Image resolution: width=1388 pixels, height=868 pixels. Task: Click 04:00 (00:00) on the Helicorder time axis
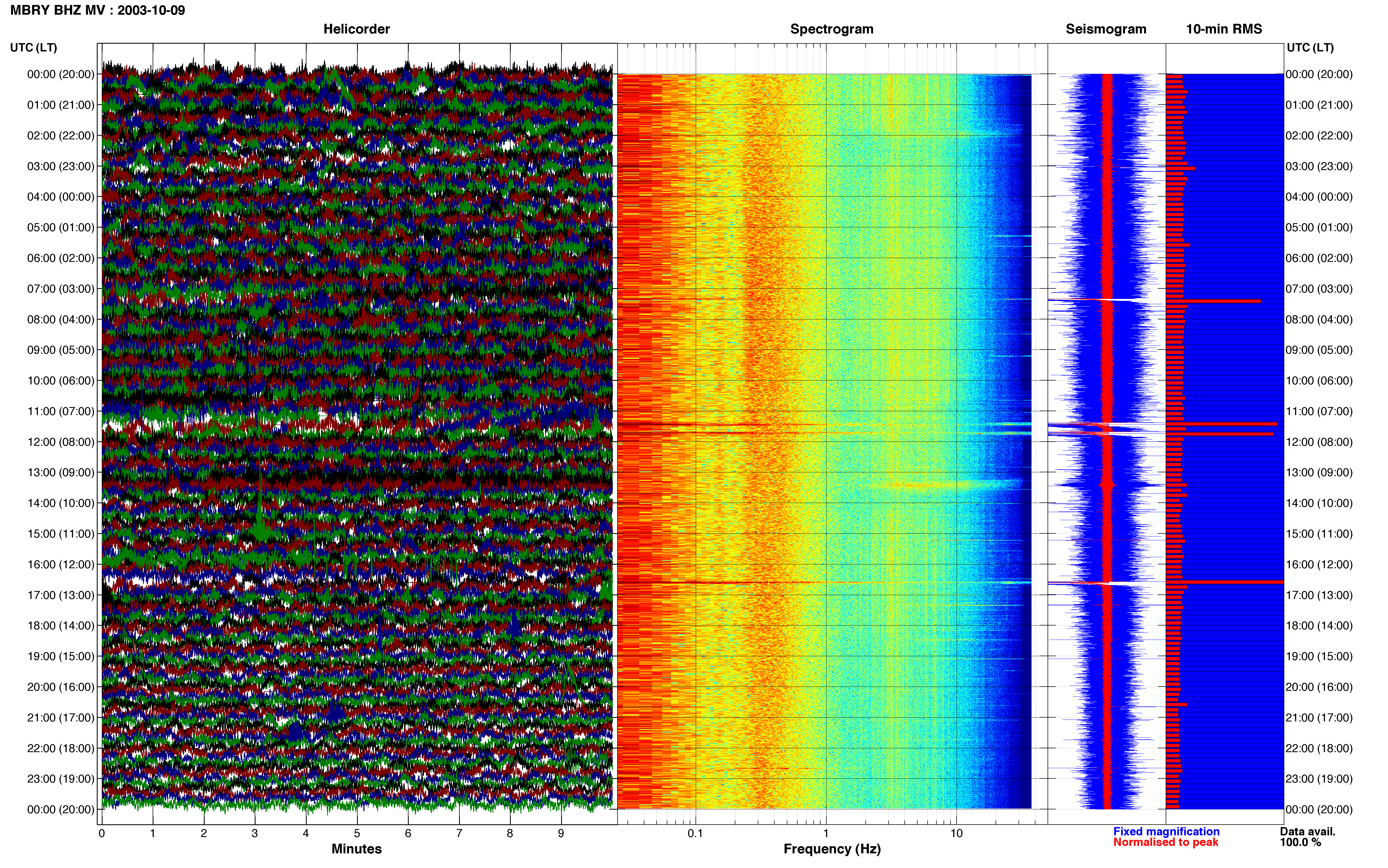(x=61, y=197)
